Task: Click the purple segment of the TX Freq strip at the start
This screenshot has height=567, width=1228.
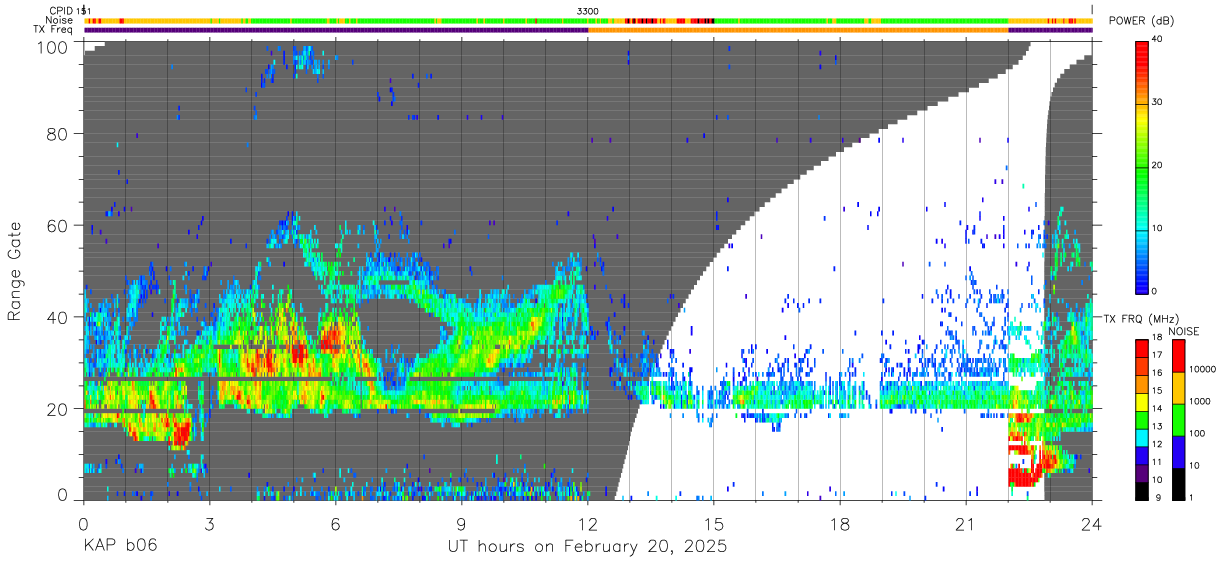Action: tap(336, 30)
